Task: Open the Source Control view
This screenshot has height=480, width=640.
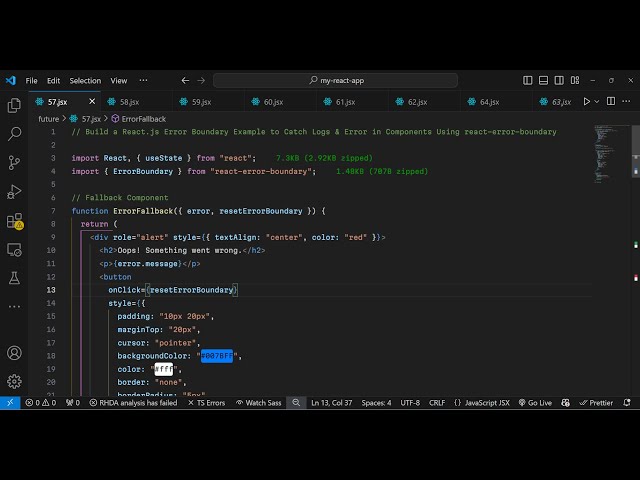Action: click(x=14, y=162)
